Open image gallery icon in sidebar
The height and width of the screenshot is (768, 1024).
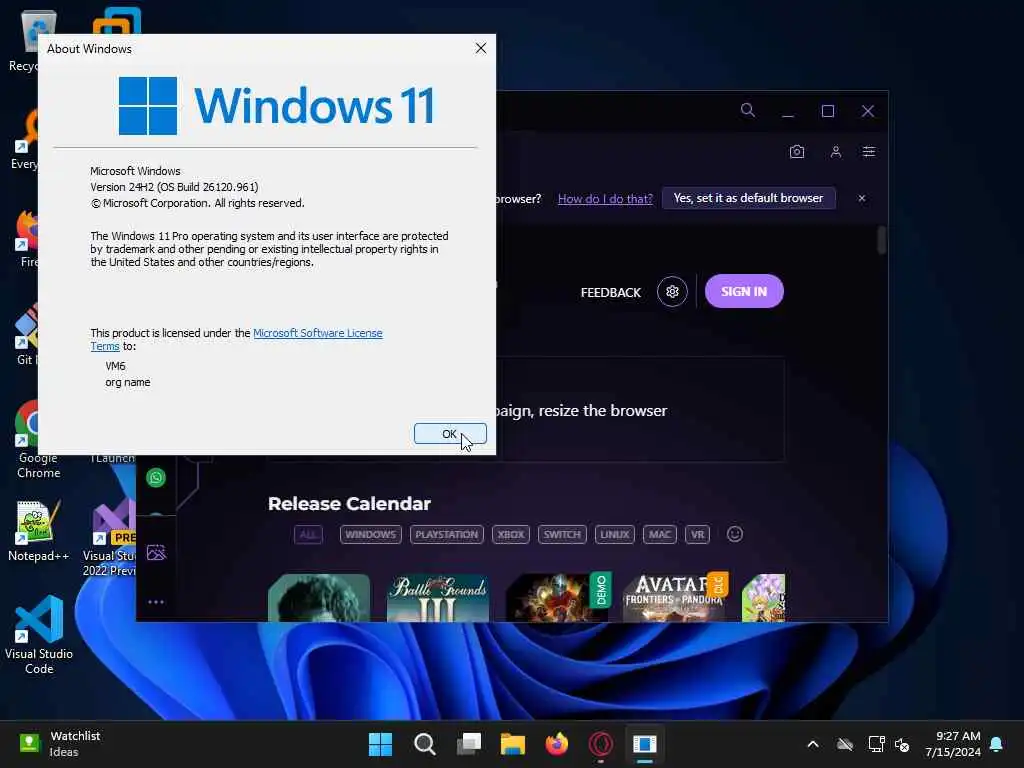pyautogui.click(x=156, y=552)
